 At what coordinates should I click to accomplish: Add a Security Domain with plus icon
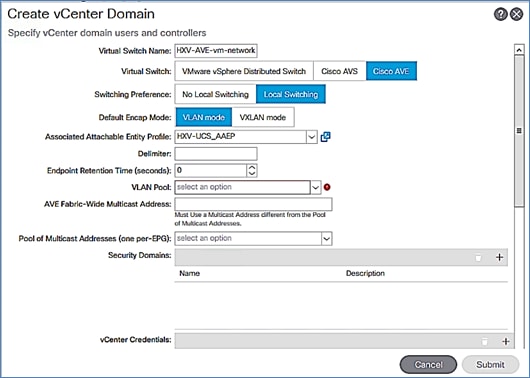click(500, 257)
